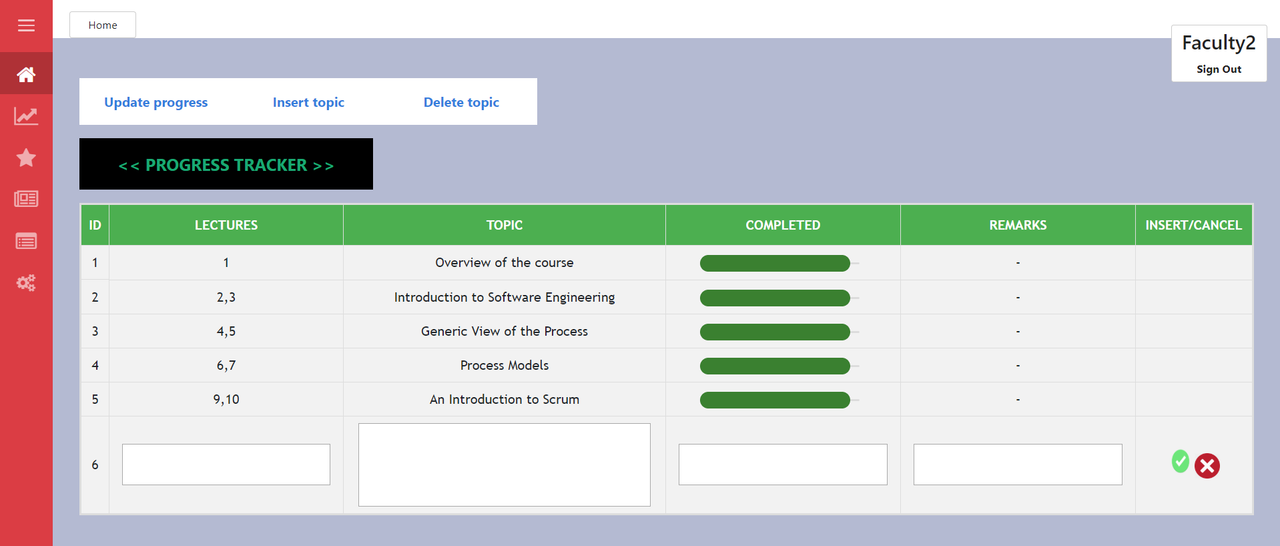Focus the Completed input in row 6
Image resolution: width=1280 pixels, height=546 pixels.
[x=783, y=464]
